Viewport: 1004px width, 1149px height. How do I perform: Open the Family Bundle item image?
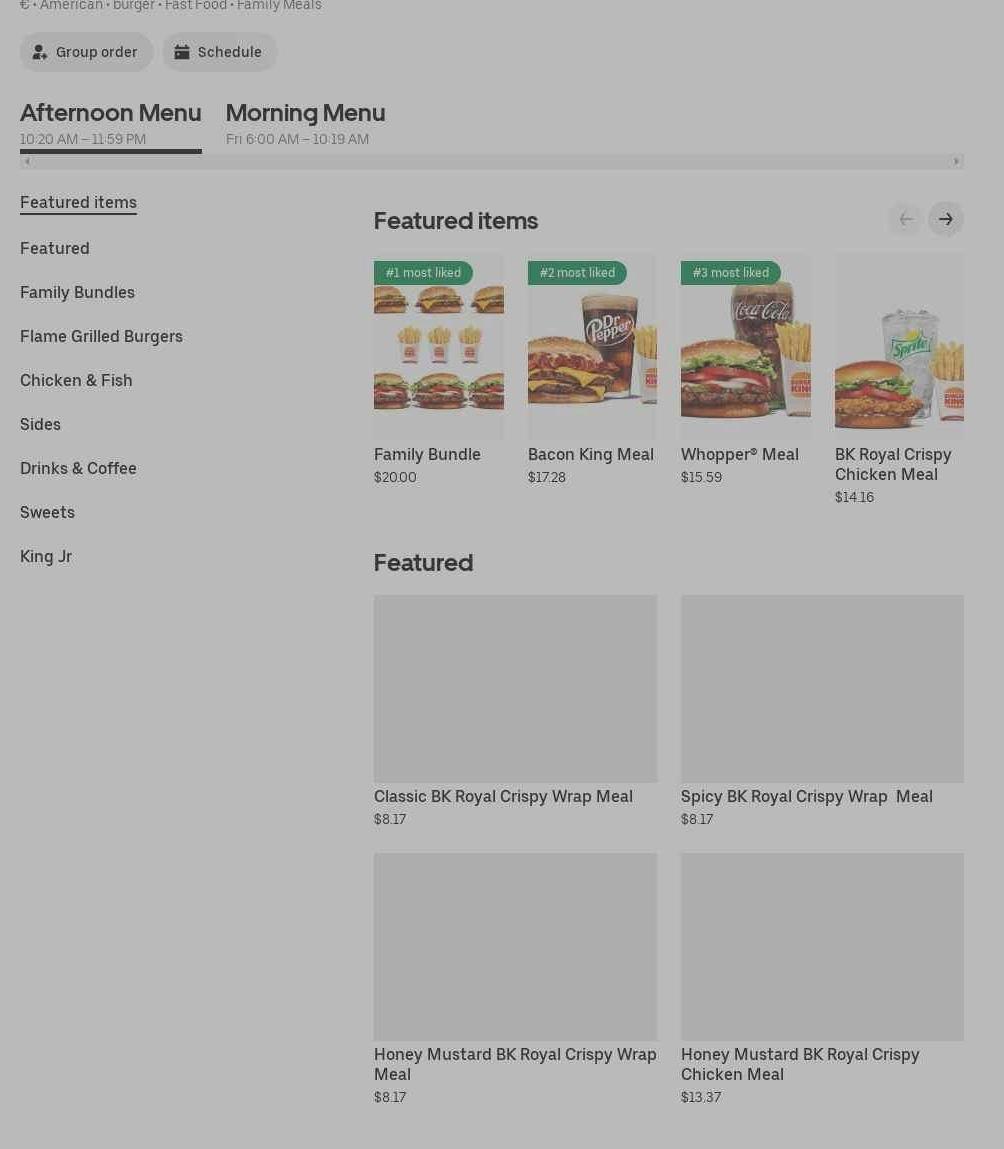coord(439,346)
